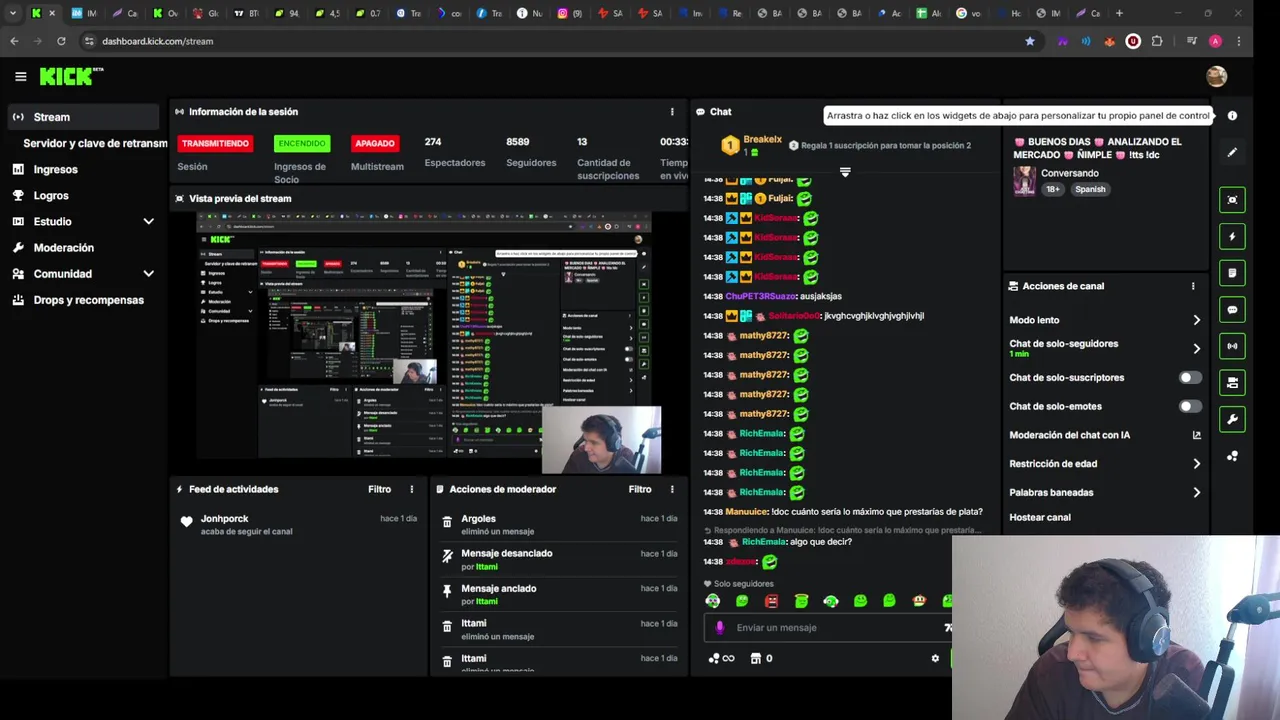Screen dimensions: 1280x720
Task: Open Acciones de moderador three-dot menu
Action: coord(672,489)
